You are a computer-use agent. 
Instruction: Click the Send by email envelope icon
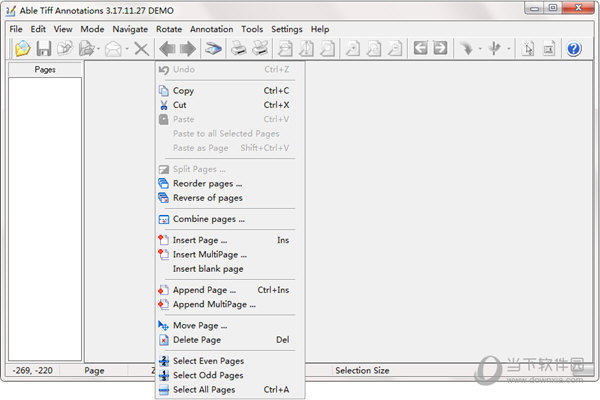click(113, 49)
